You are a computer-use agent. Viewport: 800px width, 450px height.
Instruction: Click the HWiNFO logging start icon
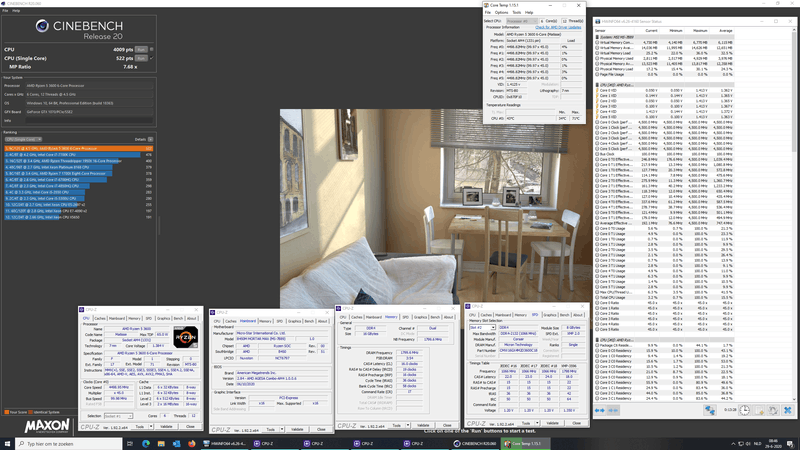pyautogui.click(x=759, y=410)
